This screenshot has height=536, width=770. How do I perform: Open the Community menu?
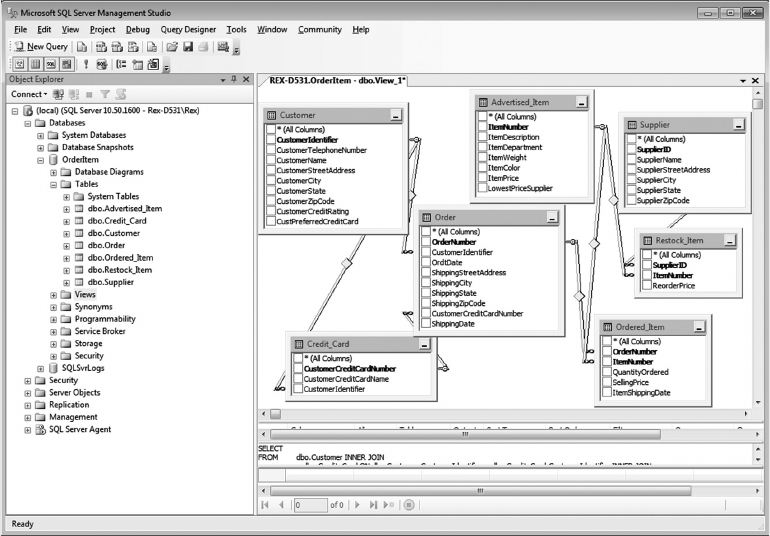[x=320, y=29]
